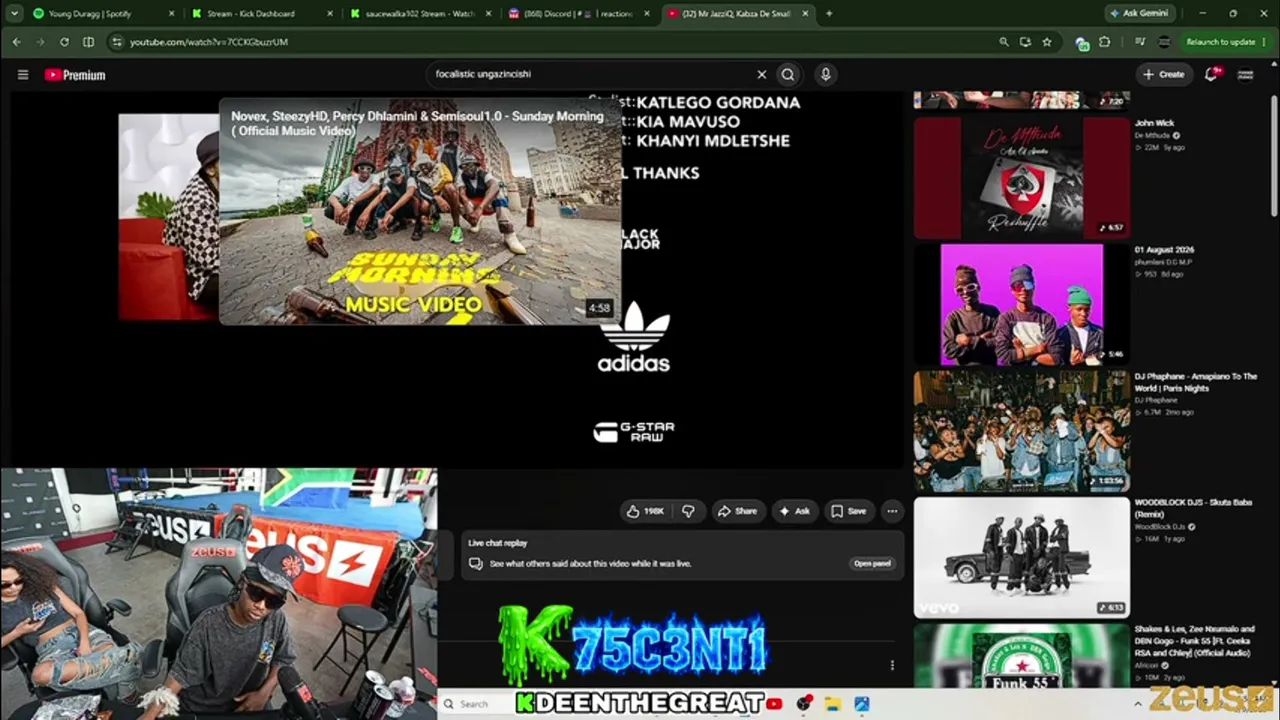Show hidden system tray icons
This screenshot has width=1280, height=720.
click(x=1137, y=704)
